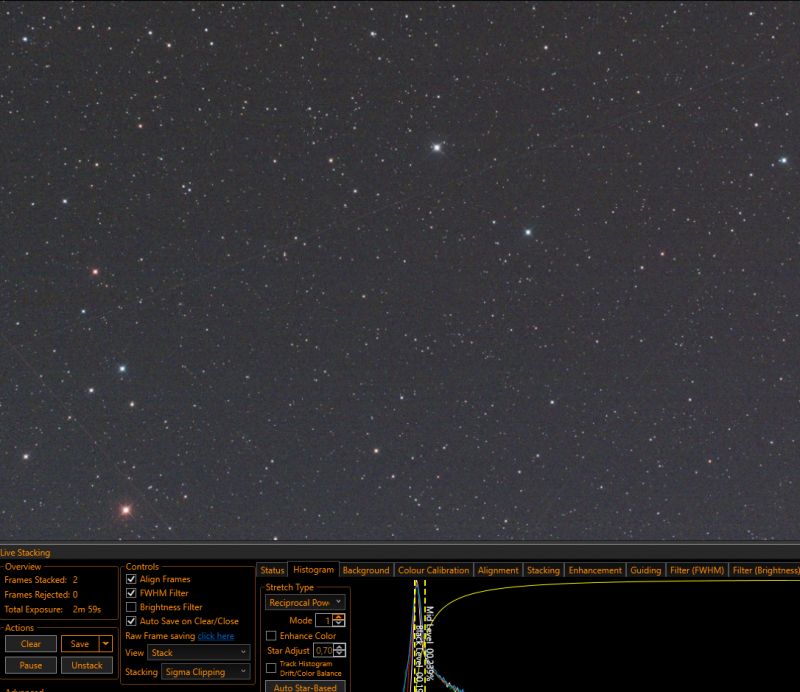Viewport: 800px width, 692px height.
Task: Click the Mode value field
Action: point(324,621)
